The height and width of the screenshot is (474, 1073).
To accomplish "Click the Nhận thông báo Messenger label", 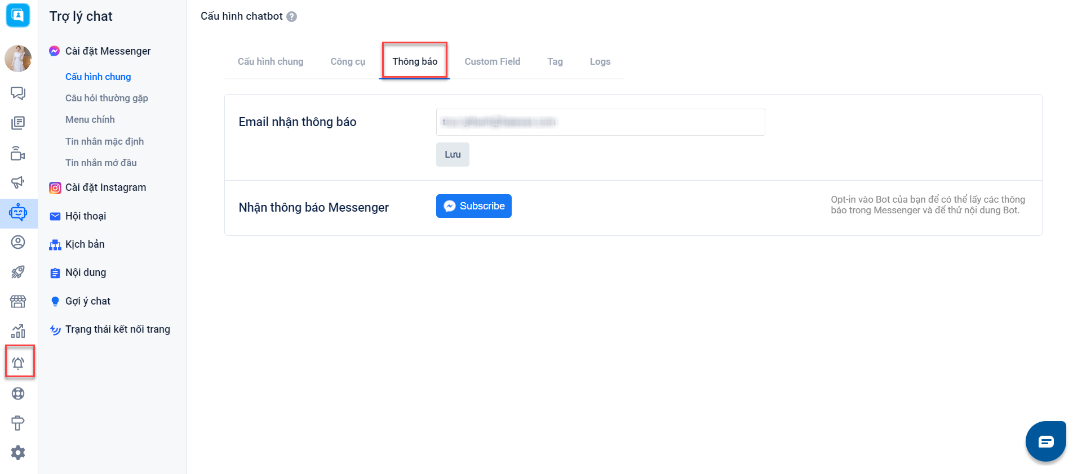I will [x=314, y=207].
